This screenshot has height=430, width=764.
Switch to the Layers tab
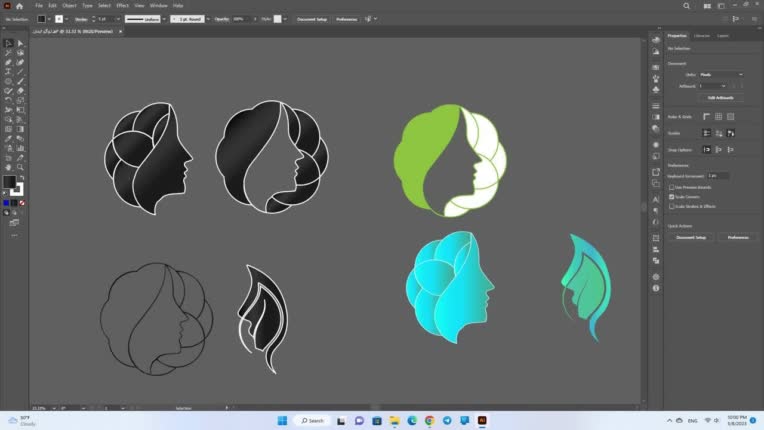(723, 36)
